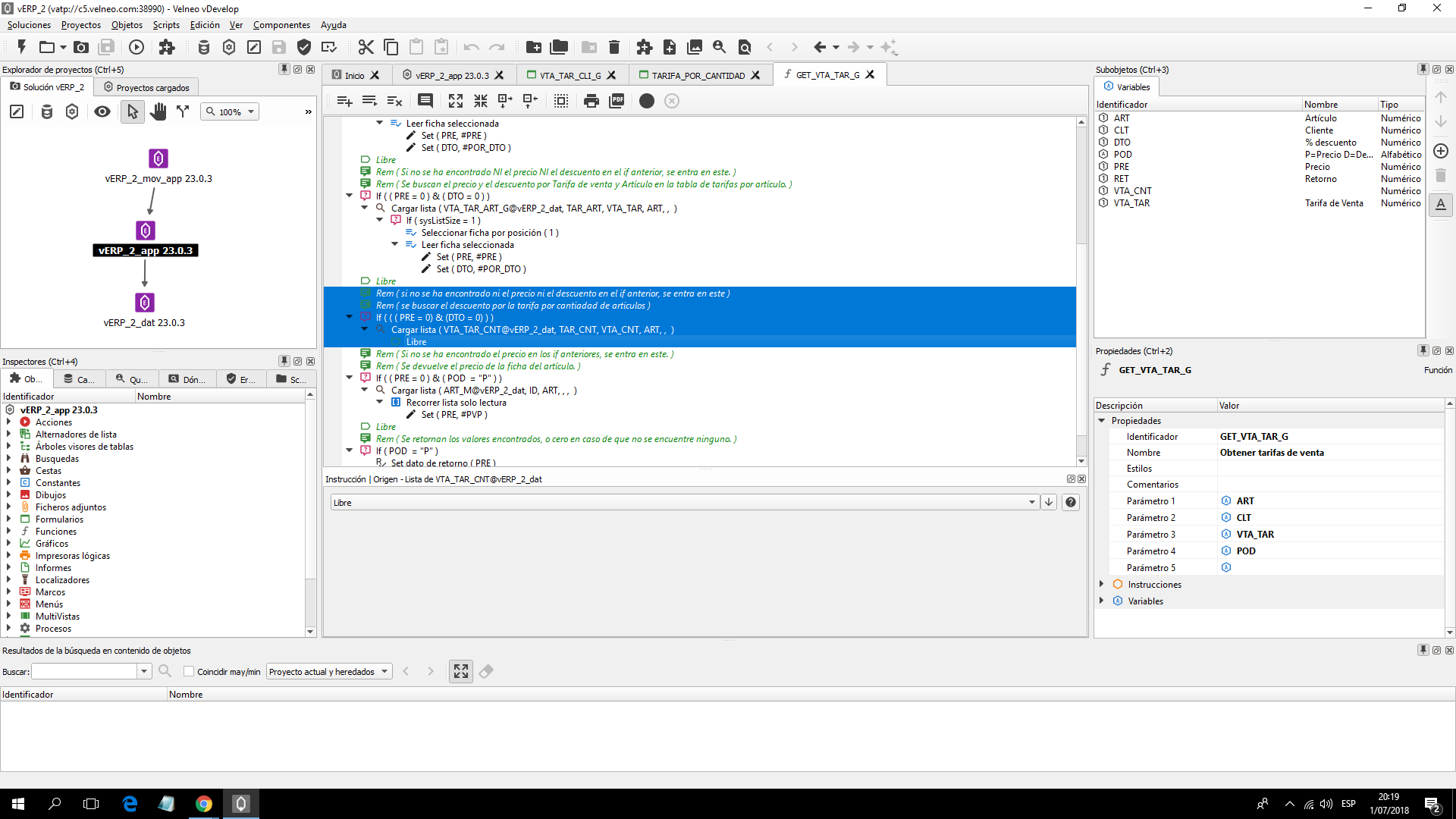Click the copy icon in main toolbar
This screenshot has height=819, width=1456.
tap(391, 47)
